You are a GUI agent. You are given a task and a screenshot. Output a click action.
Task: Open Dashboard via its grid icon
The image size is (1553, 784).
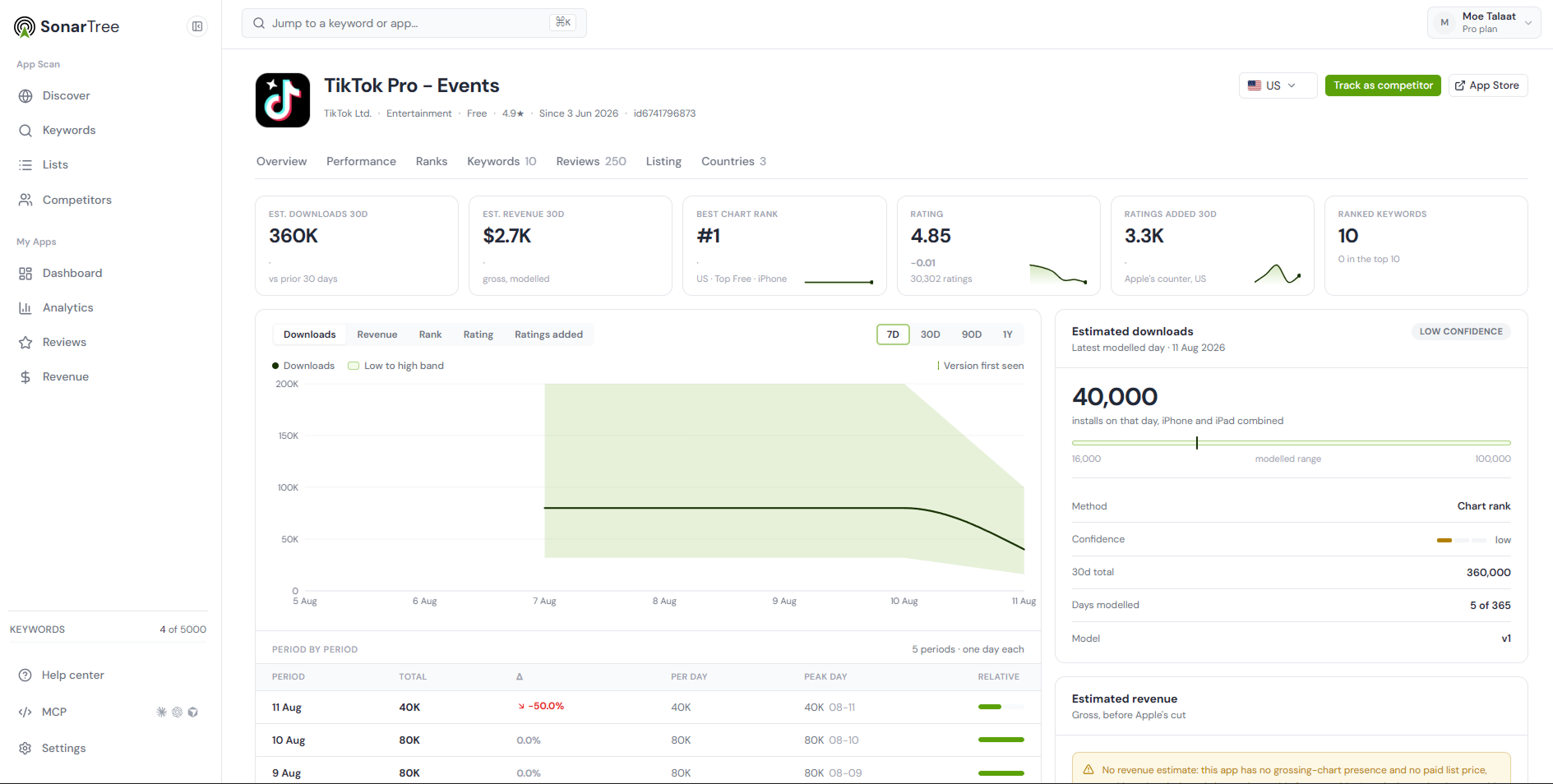coord(25,274)
